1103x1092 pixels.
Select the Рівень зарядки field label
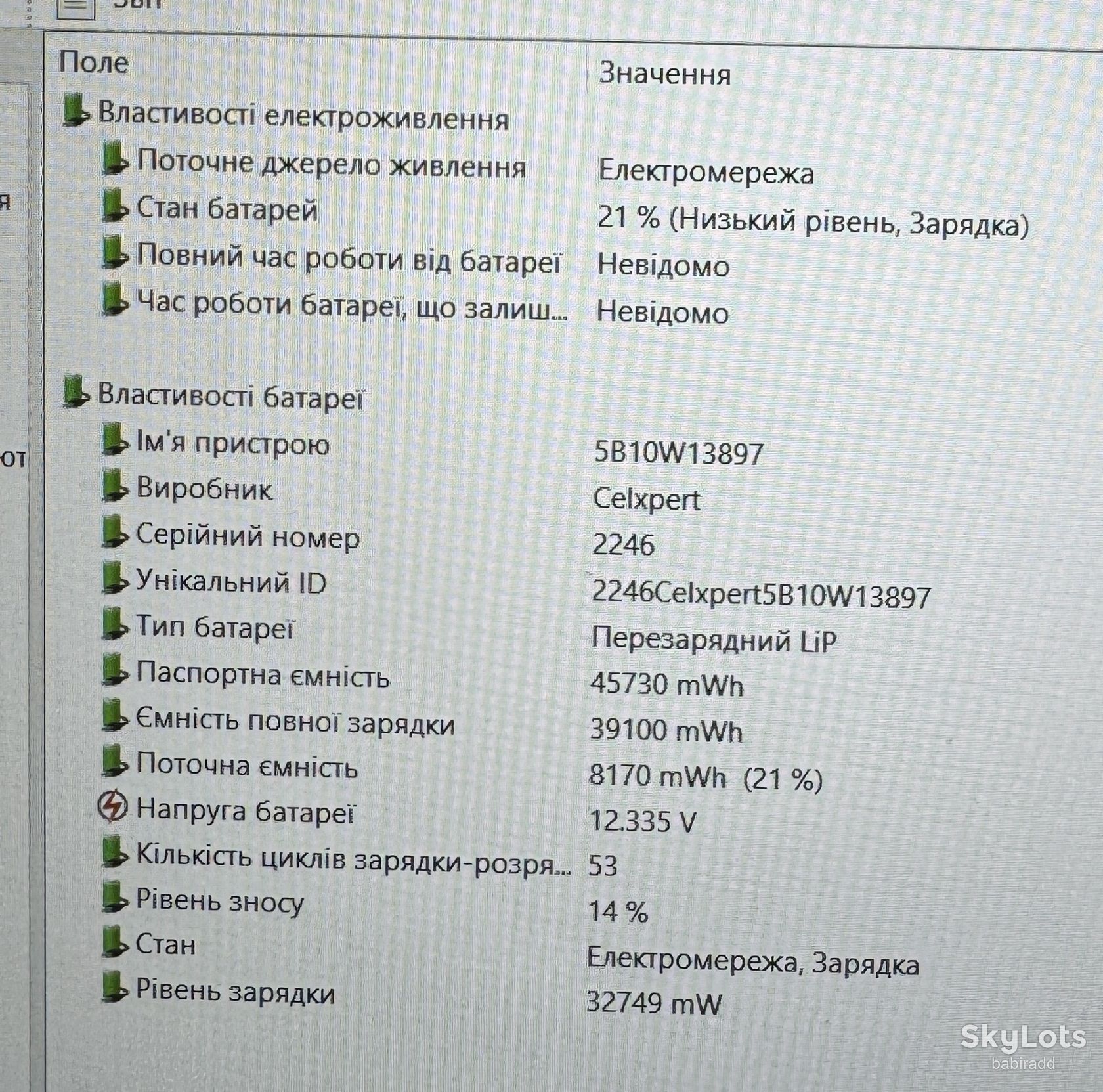(x=235, y=992)
